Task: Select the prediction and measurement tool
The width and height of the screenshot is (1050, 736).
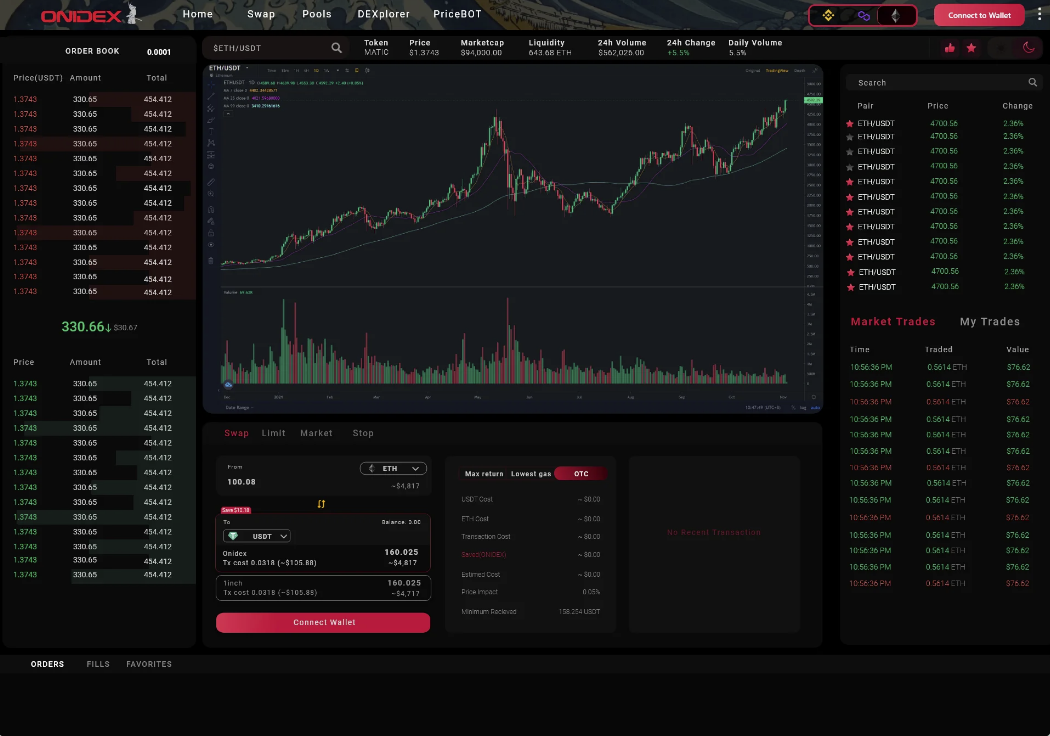Action: (210, 155)
